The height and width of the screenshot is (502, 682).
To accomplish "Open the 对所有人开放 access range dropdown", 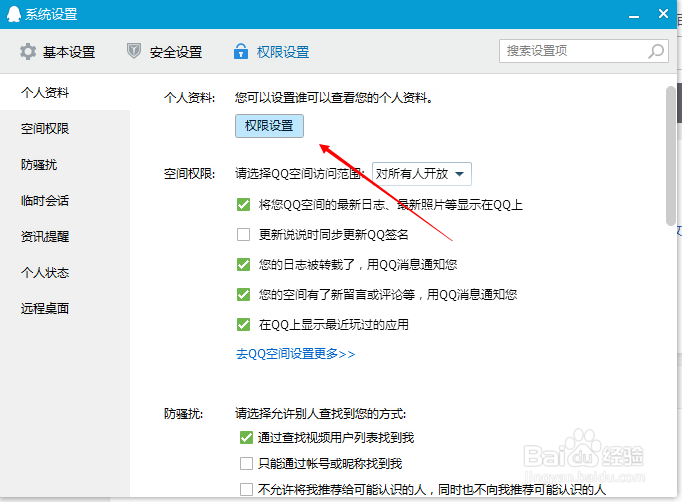I will [421, 174].
